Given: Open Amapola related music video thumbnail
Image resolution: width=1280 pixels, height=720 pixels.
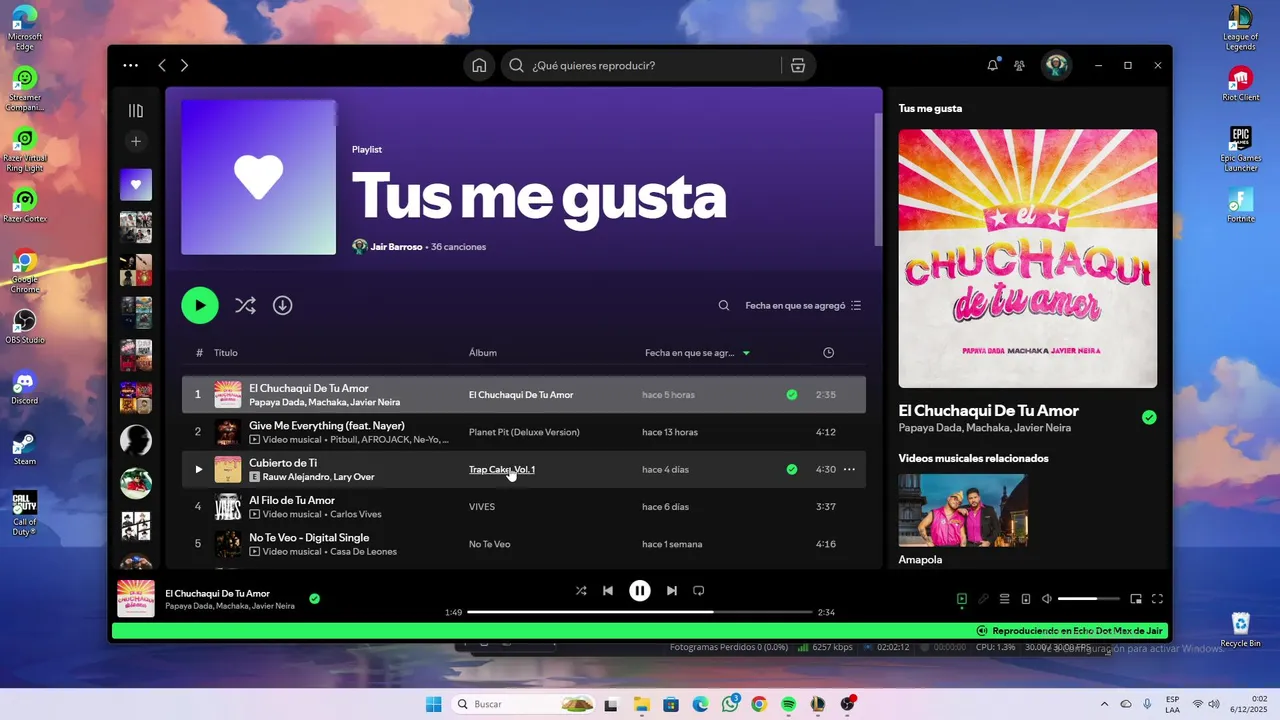Looking at the screenshot, I should coord(963,510).
